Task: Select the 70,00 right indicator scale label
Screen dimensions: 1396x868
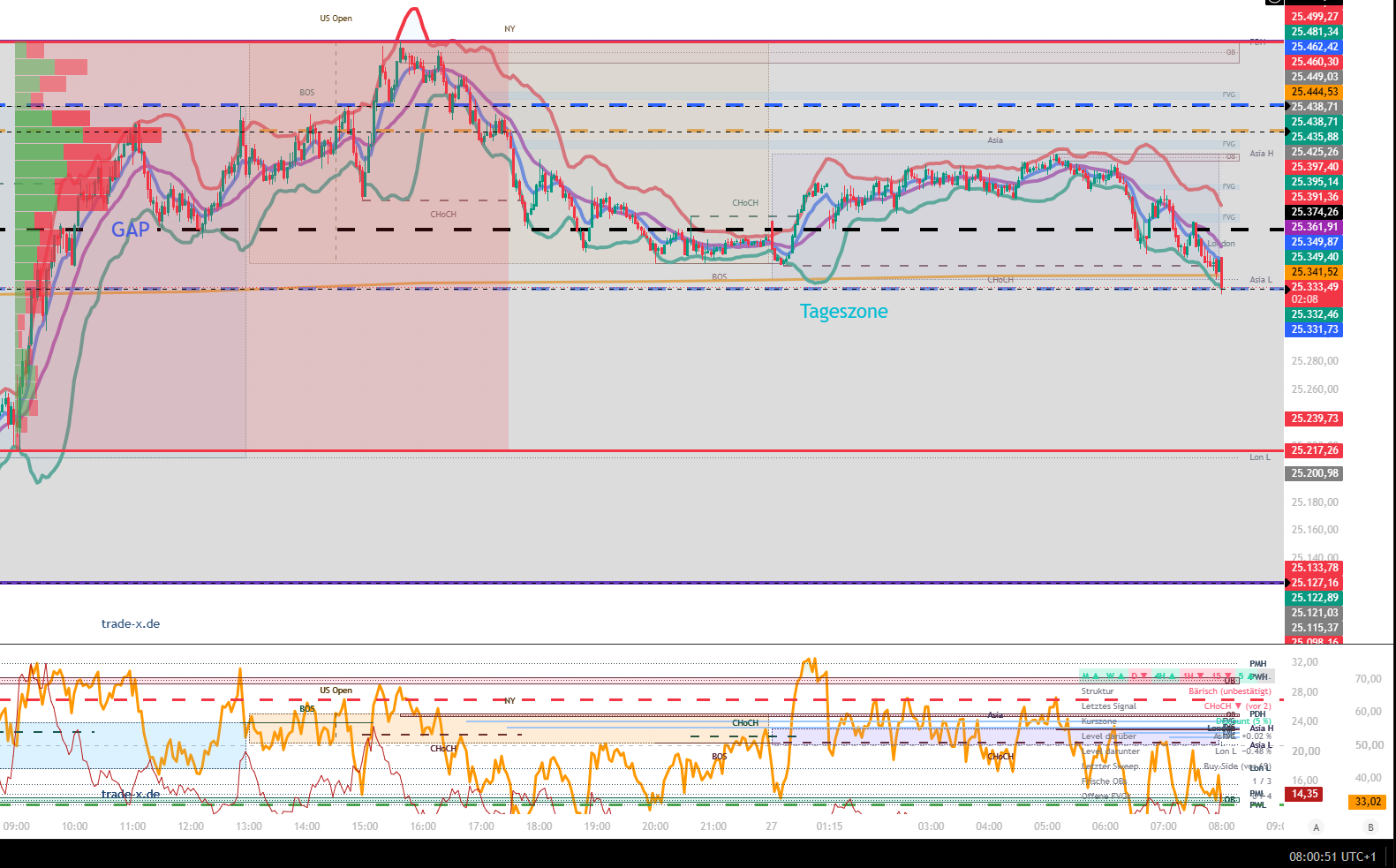Action: [1368, 679]
